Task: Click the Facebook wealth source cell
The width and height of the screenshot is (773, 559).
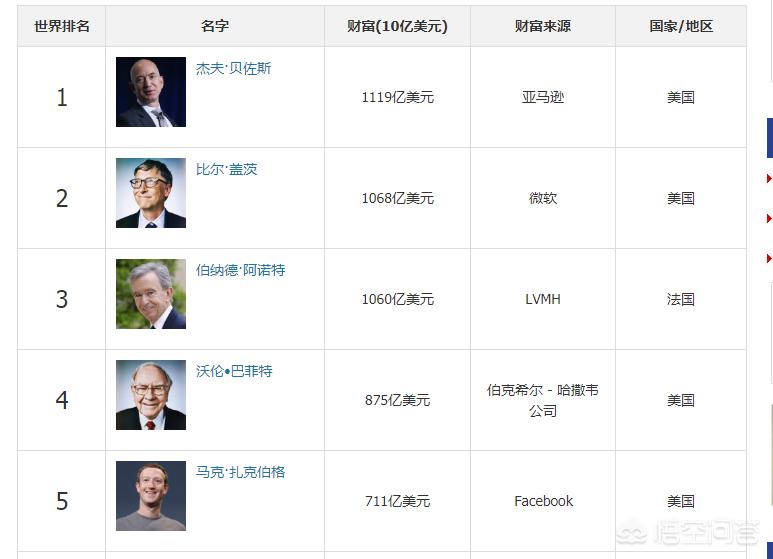Action: coord(543,501)
